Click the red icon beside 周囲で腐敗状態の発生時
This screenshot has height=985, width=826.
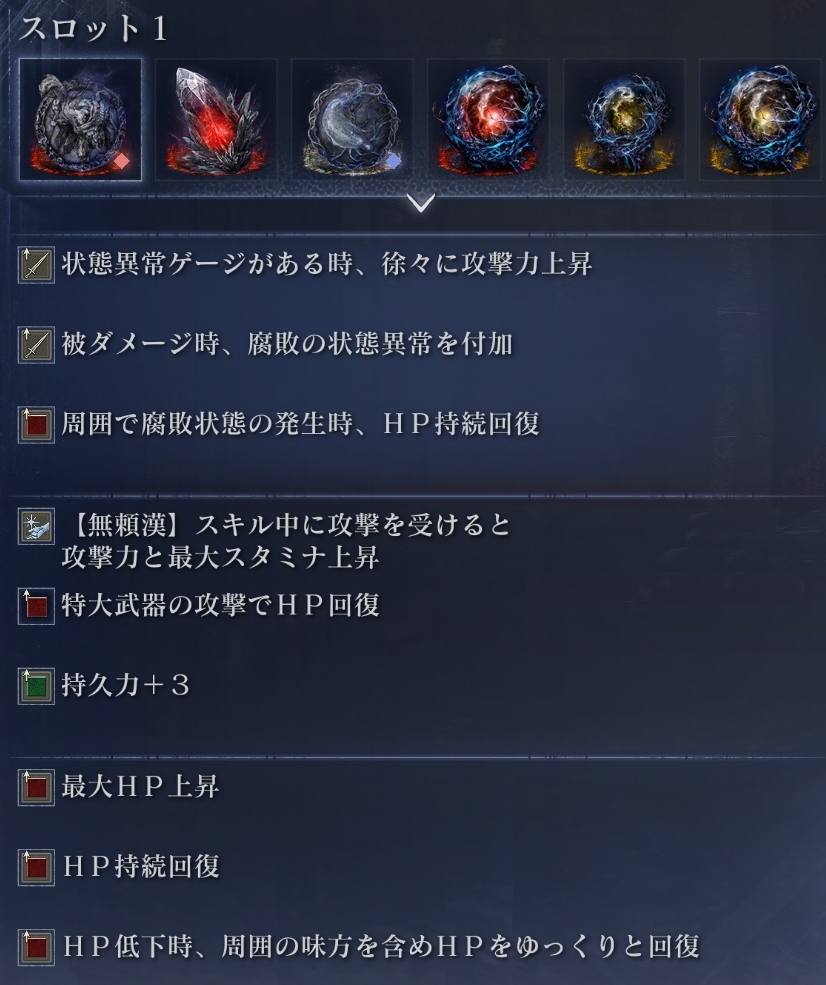pyautogui.click(x=36, y=425)
